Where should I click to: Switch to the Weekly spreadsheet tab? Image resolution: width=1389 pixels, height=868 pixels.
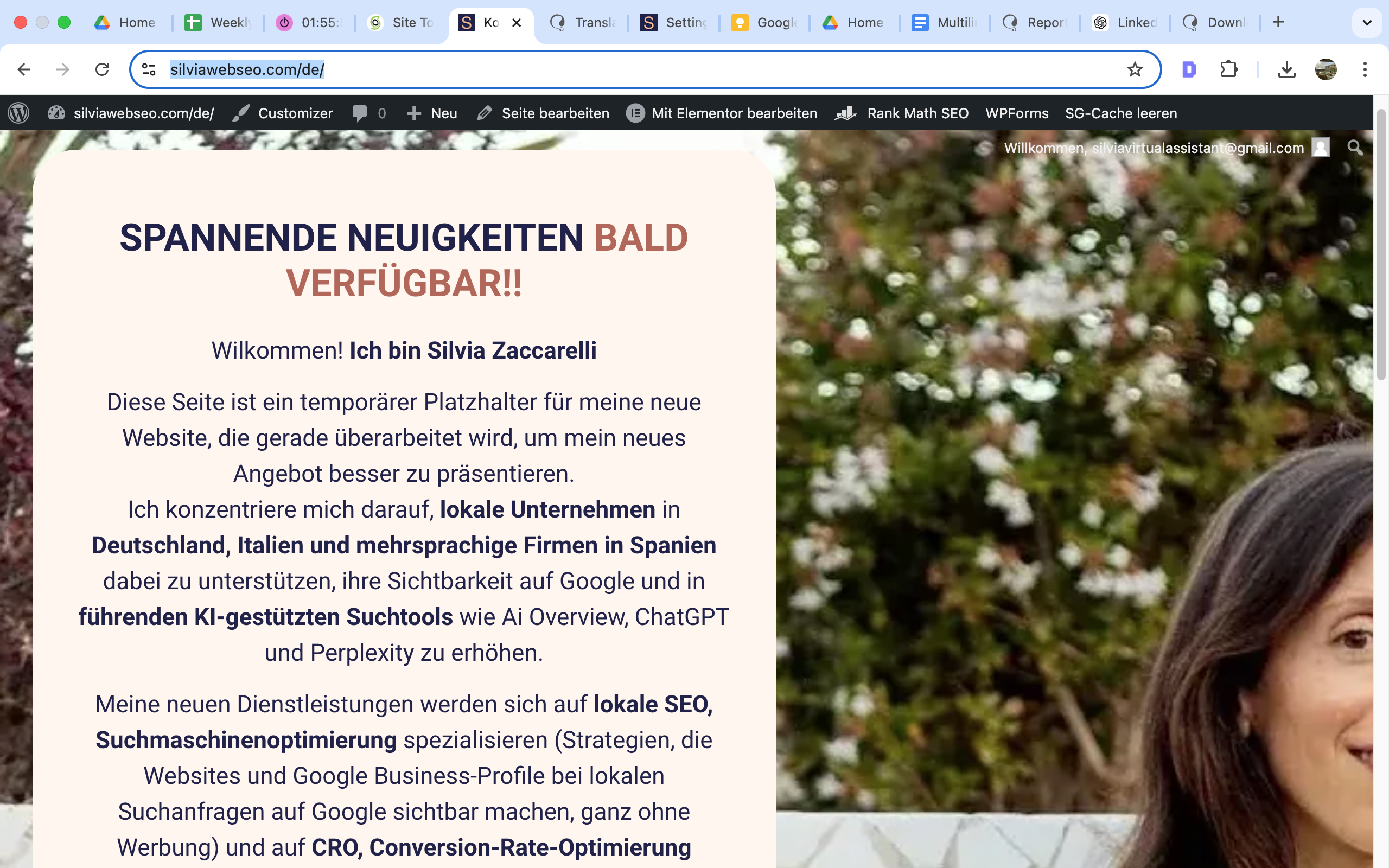pos(218,22)
